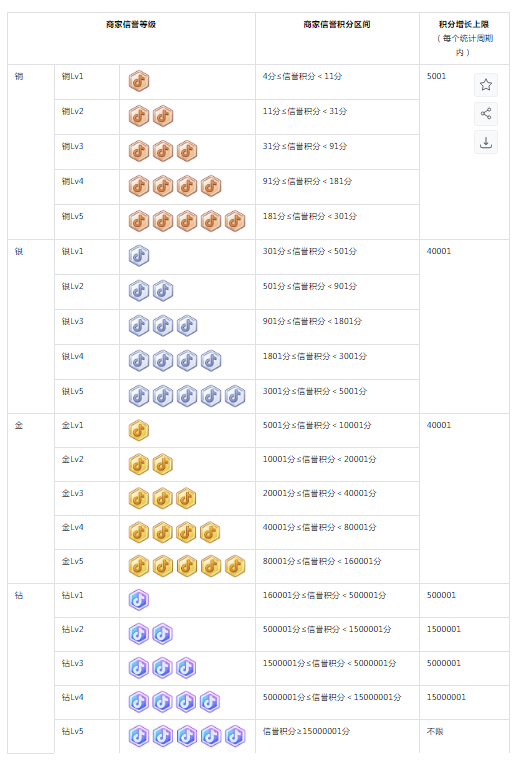
Task: Click the download icon
Action: click(x=485, y=142)
